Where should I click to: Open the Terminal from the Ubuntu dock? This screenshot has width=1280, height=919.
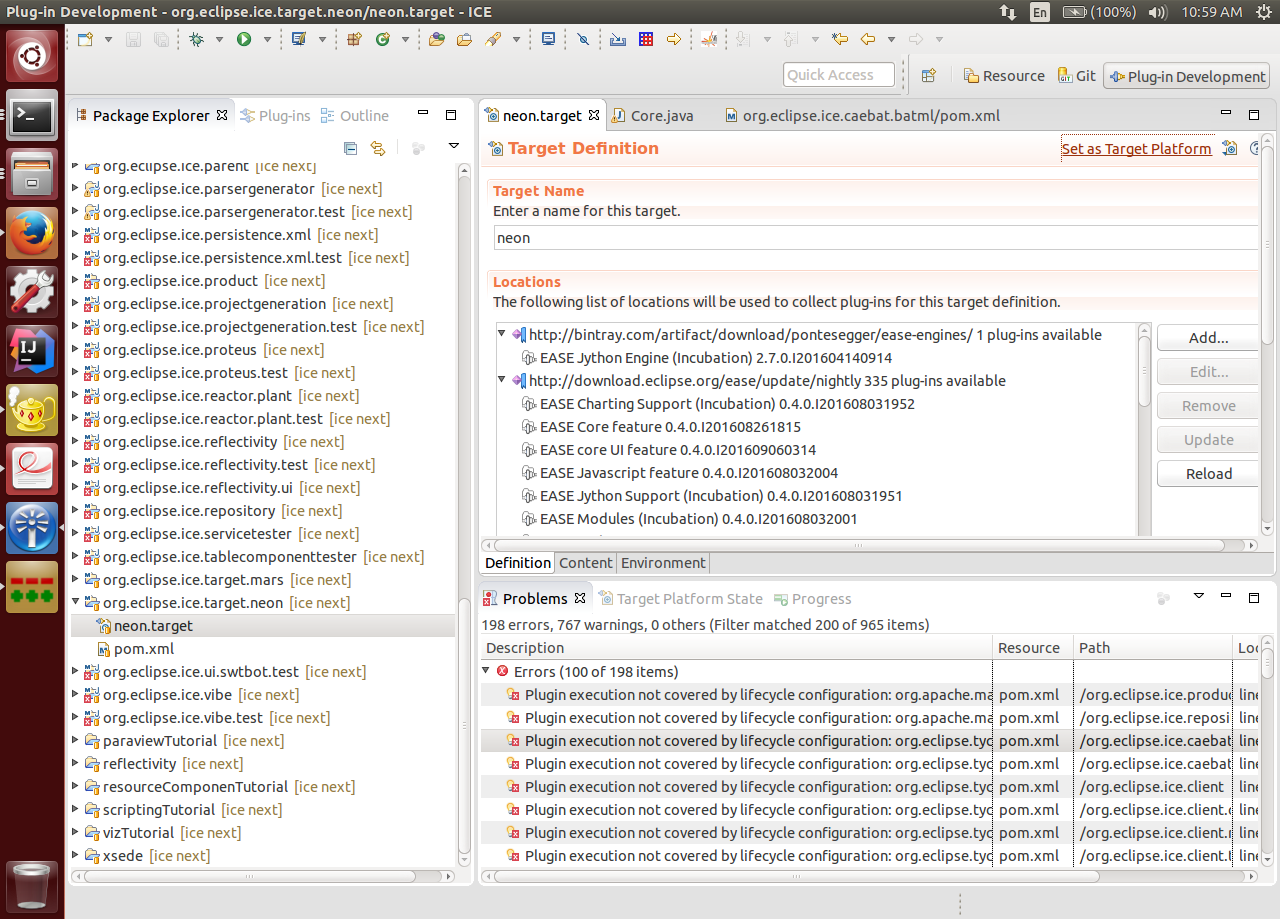(x=32, y=116)
